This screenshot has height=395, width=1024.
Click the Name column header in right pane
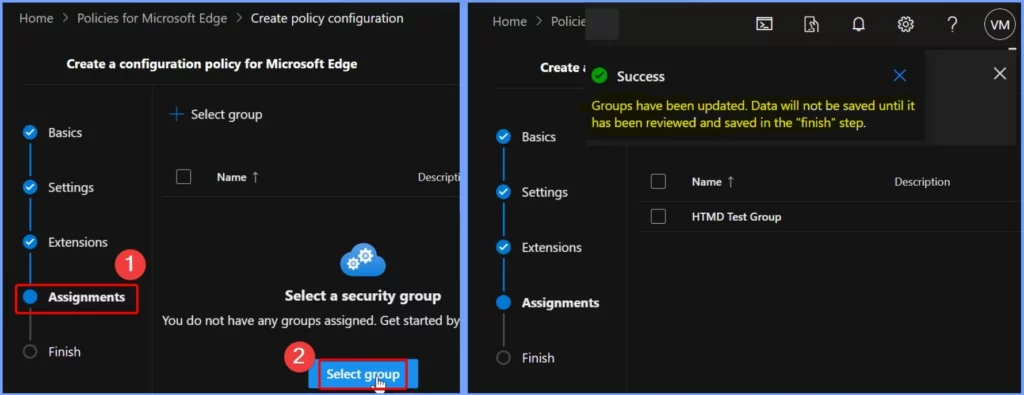707,182
